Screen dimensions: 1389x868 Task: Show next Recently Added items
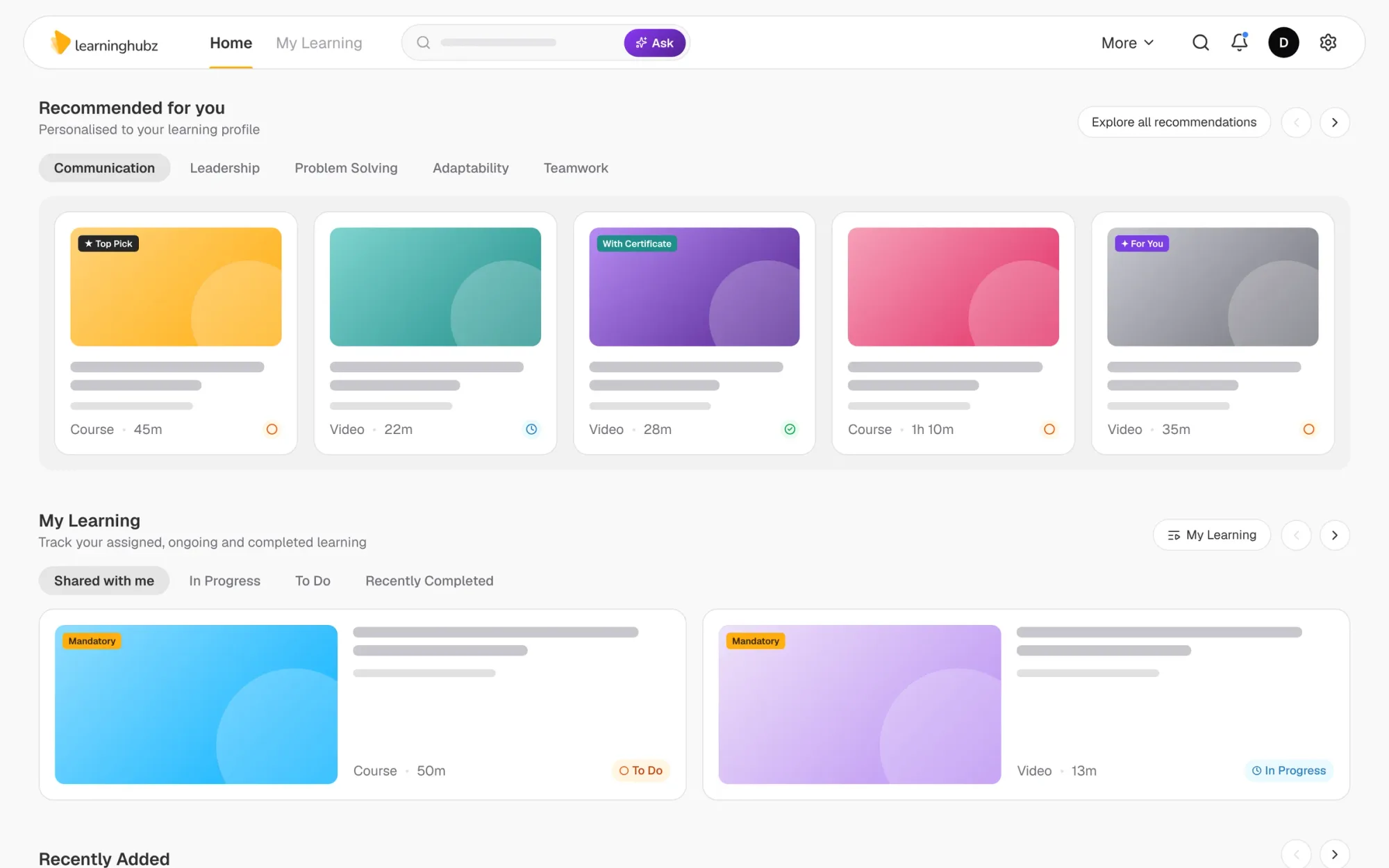point(1334,854)
